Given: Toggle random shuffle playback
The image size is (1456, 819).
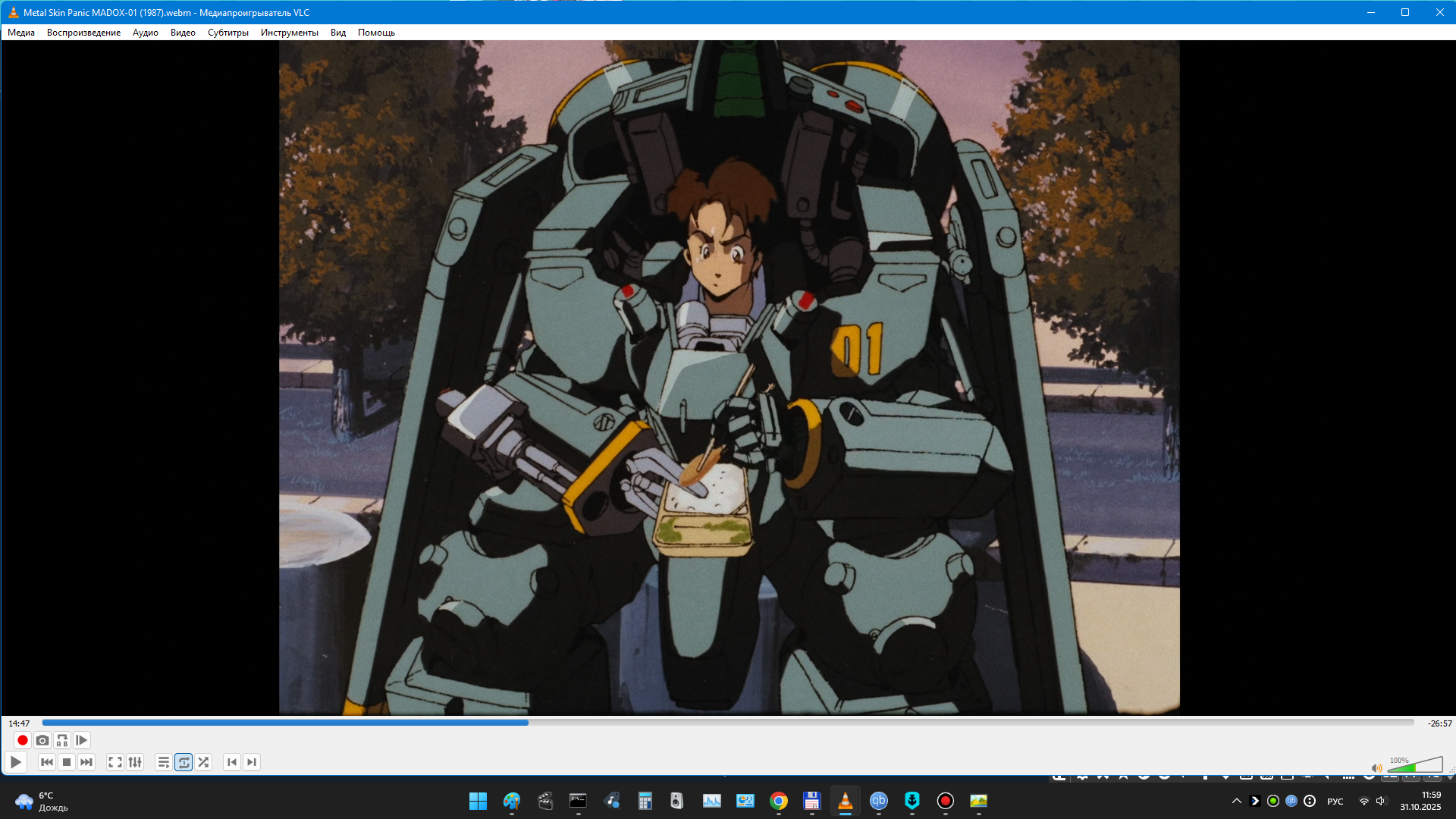Looking at the screenshot, I should pyautogui.click(x=203, y=762).
